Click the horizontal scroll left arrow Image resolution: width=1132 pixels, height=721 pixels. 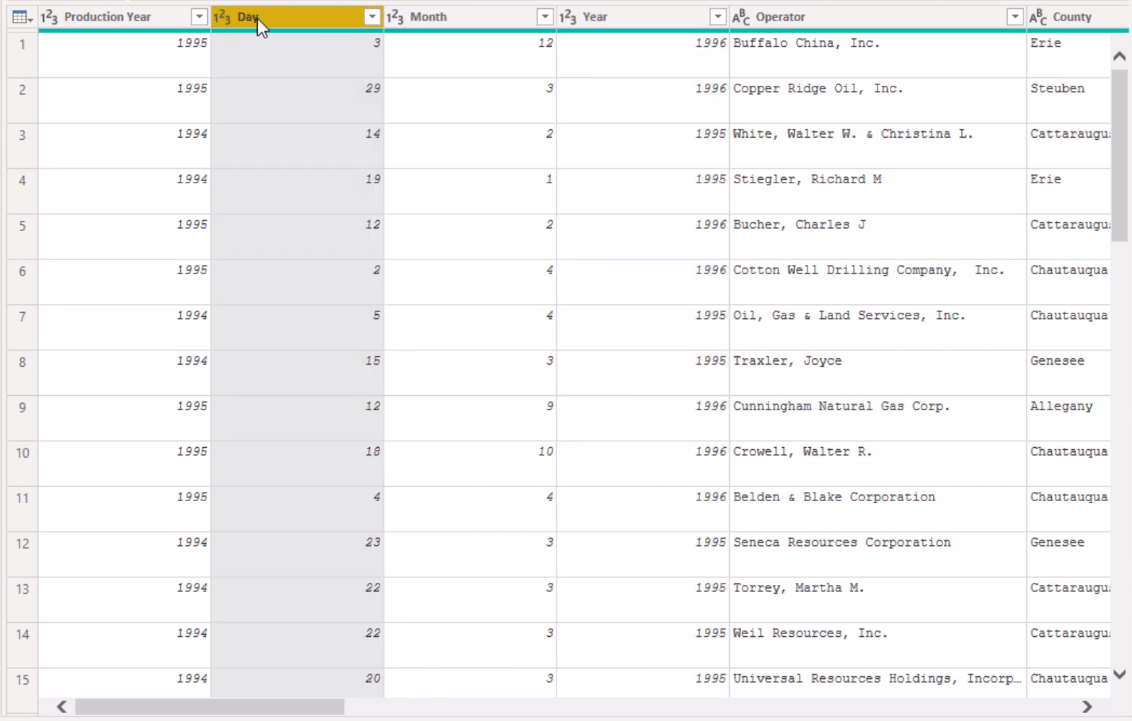tap(62, 707)
